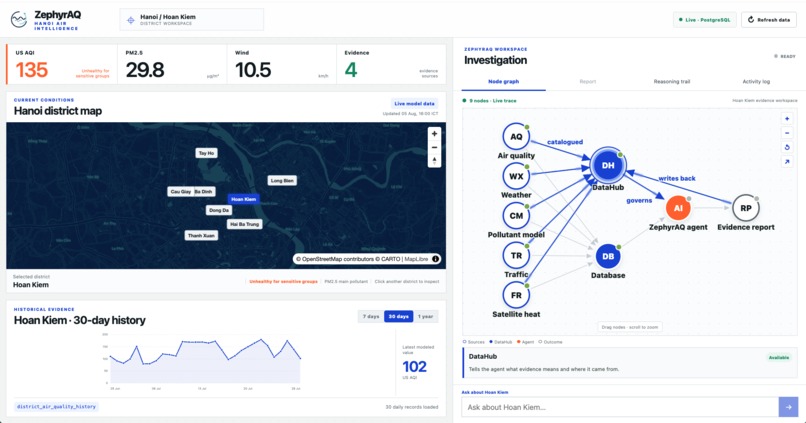Click the PM2.5 29.8 card
The width and height of the screenshot is (806, 423).
click(x=172, y=64)
